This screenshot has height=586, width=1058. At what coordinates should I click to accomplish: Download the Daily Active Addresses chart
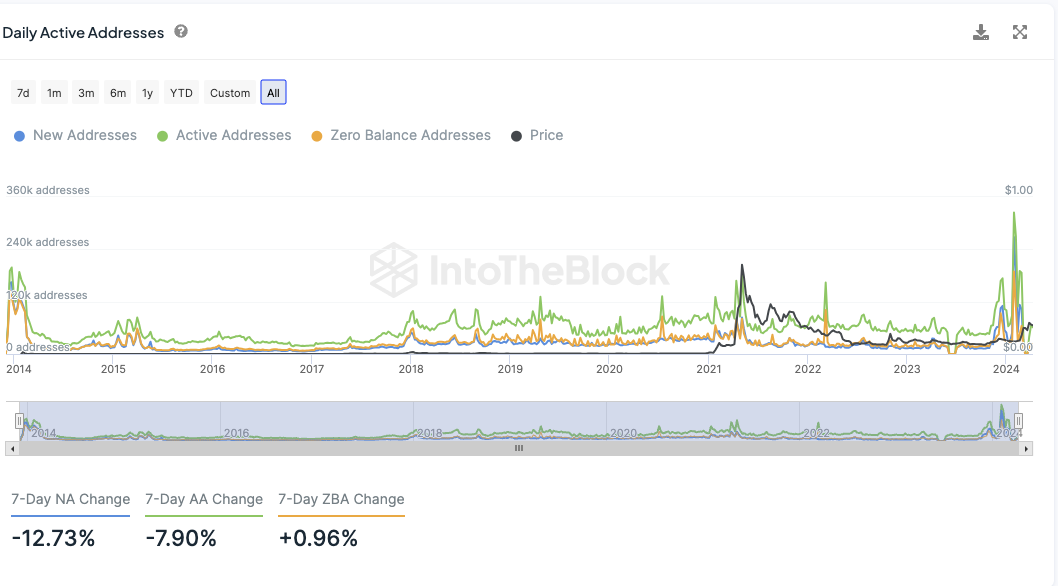tap(980, 32)
